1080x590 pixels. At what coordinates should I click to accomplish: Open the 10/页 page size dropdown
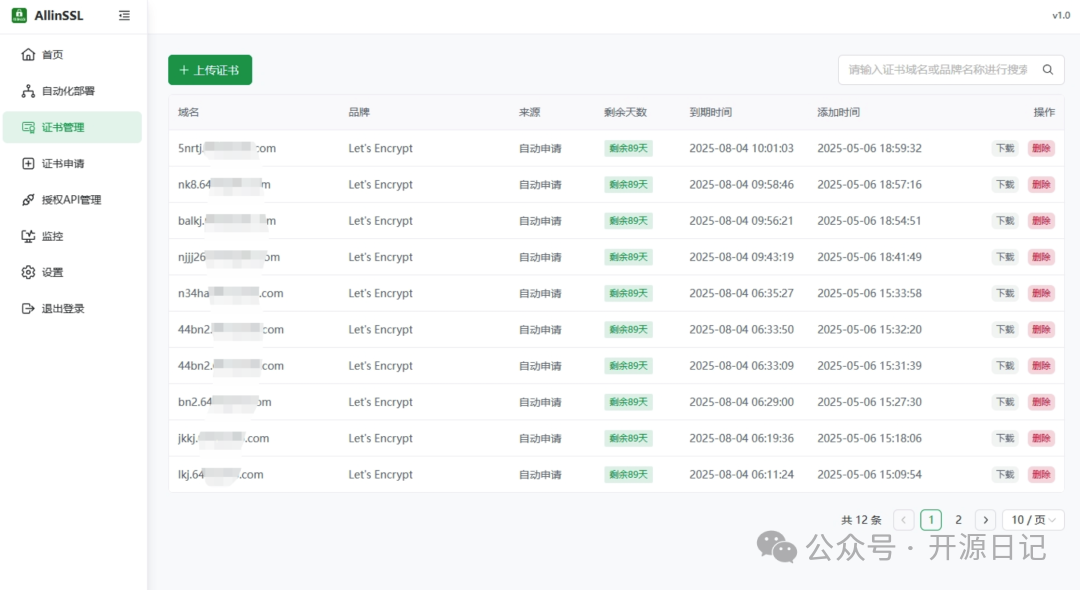click(x=1033, y=520)
